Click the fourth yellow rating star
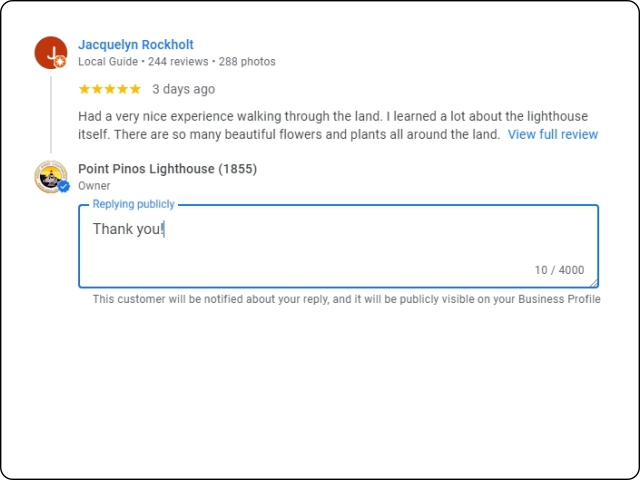 click(x=122, y=89)
